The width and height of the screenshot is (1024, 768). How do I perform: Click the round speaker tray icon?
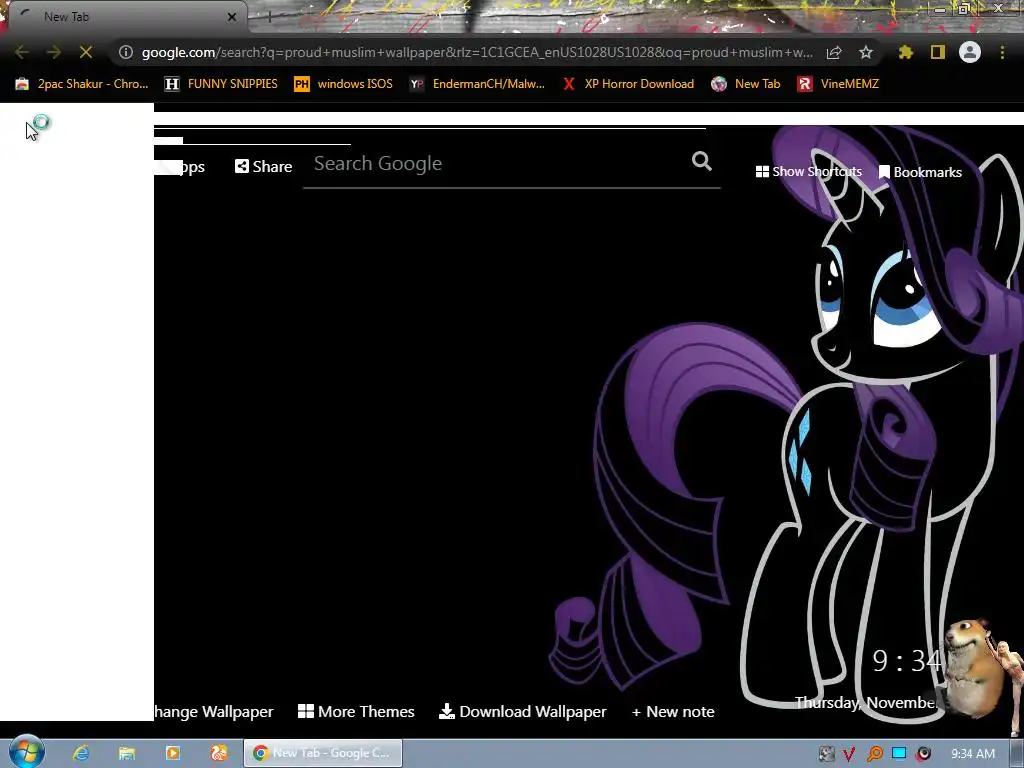point(923,754)
